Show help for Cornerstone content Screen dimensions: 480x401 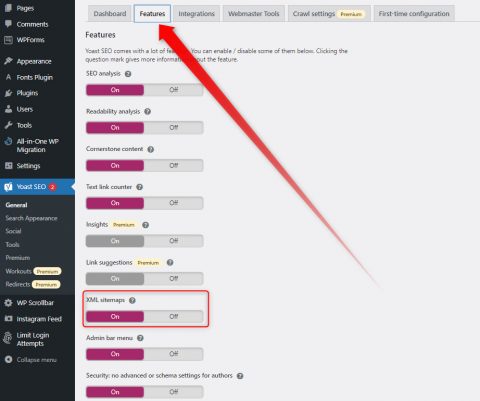tap(151, 149)
